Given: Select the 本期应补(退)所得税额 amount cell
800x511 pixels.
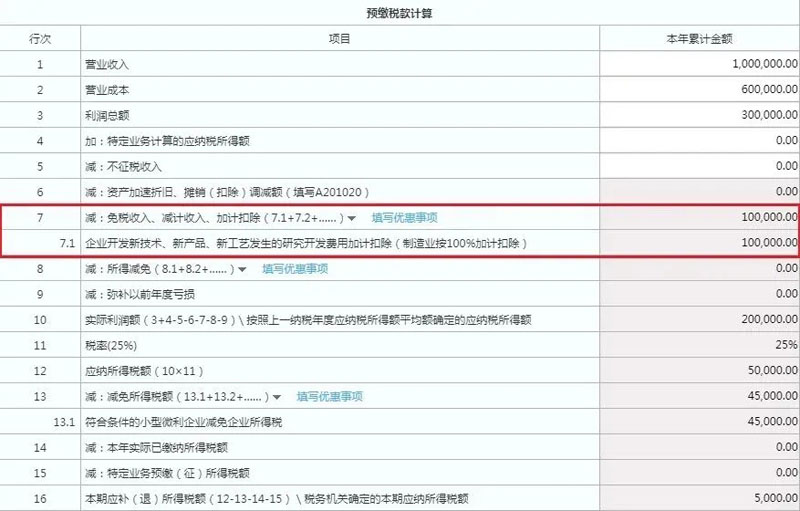Looking at the screenshot, I should (699, 498).
